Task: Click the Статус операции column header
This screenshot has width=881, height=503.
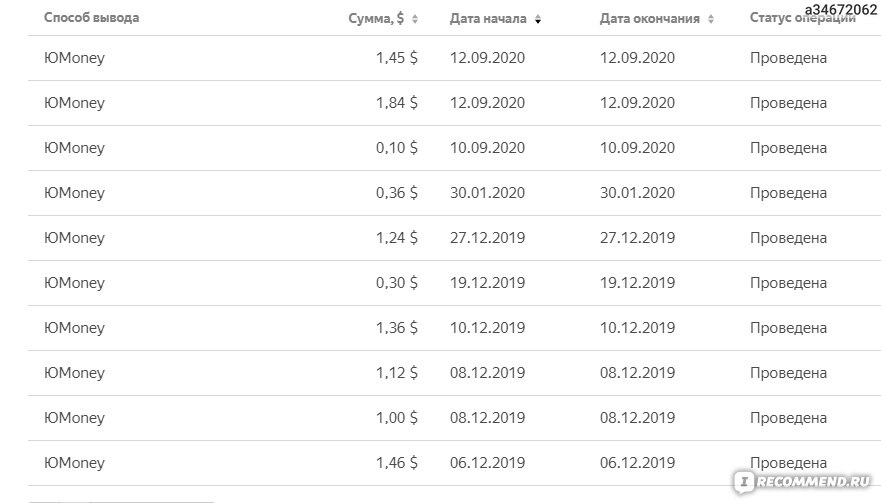Action: 802,18
